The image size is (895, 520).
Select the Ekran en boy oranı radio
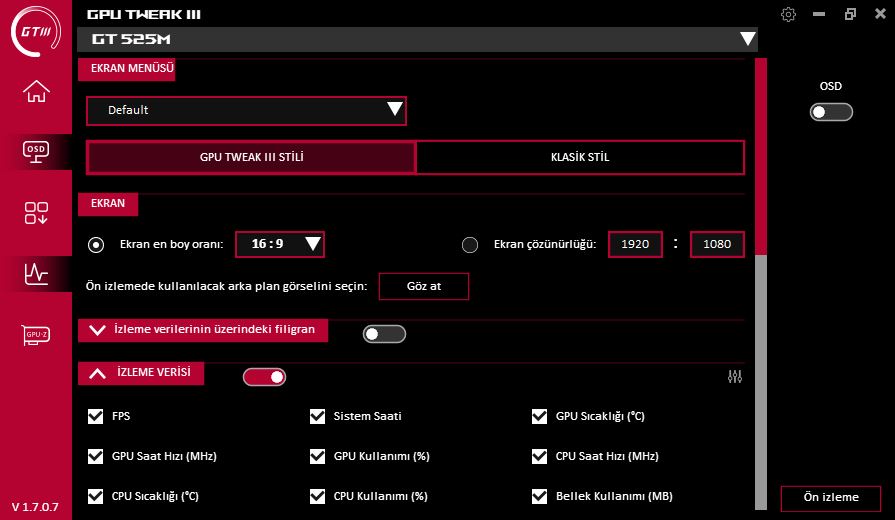(96, 245)
